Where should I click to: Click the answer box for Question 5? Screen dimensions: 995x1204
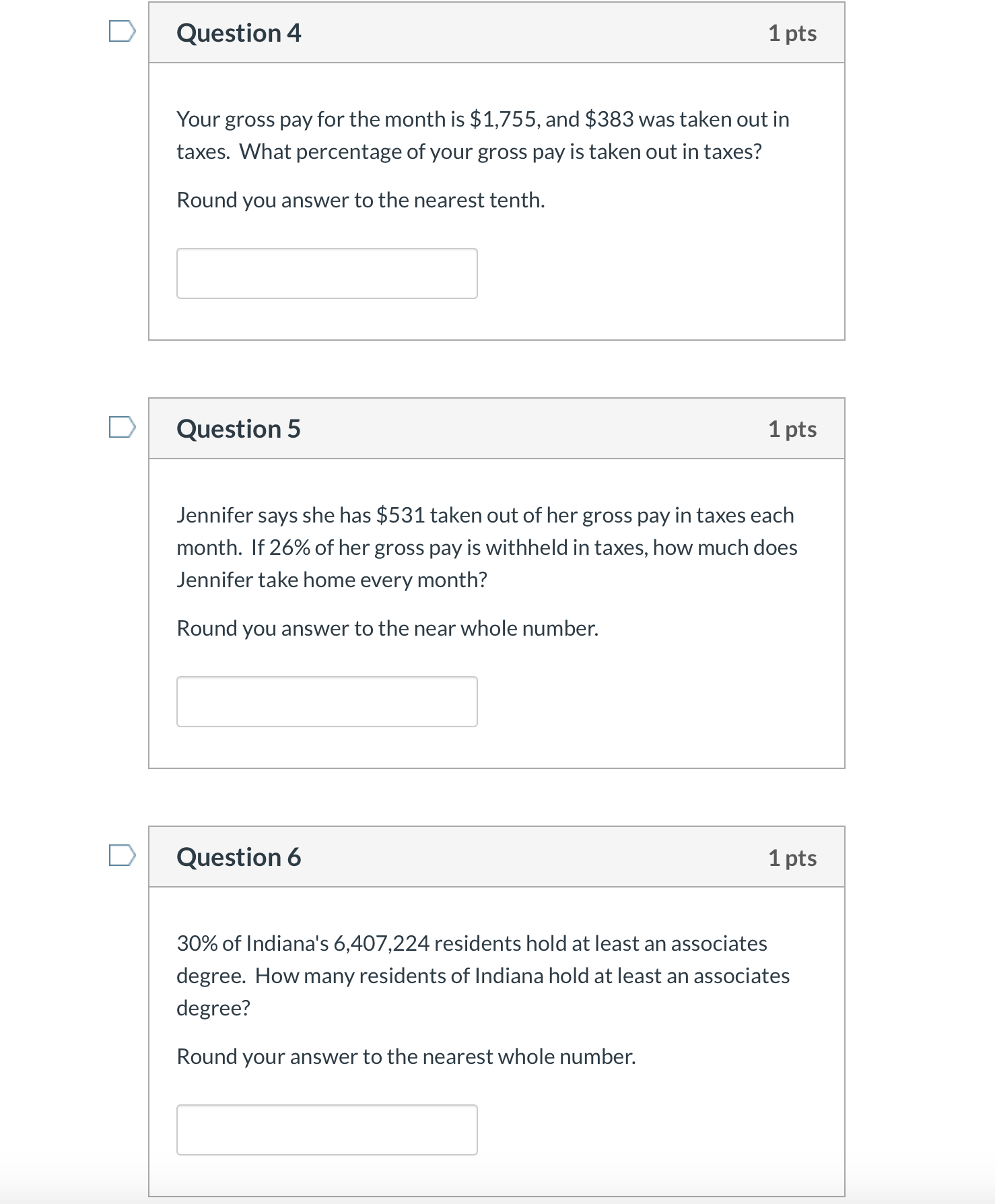tap(326, 702)
